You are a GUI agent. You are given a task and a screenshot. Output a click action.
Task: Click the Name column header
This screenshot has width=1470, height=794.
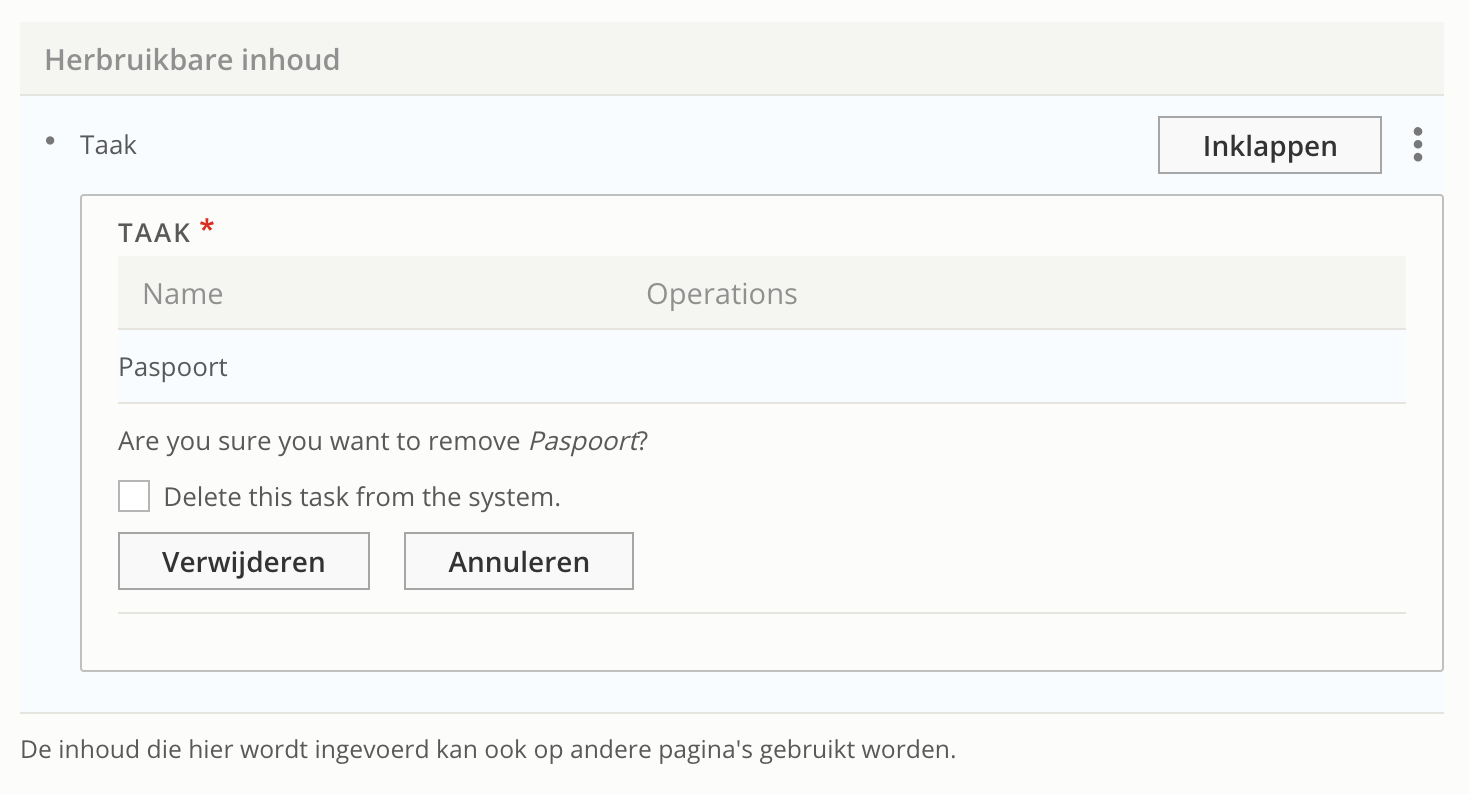coord(182,294)
